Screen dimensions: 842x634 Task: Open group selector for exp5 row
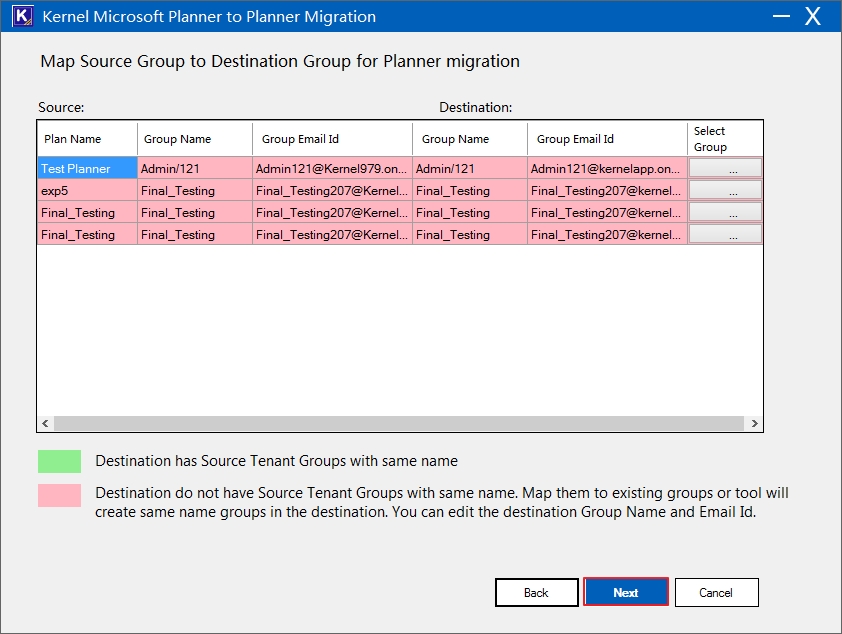[725, 190]
